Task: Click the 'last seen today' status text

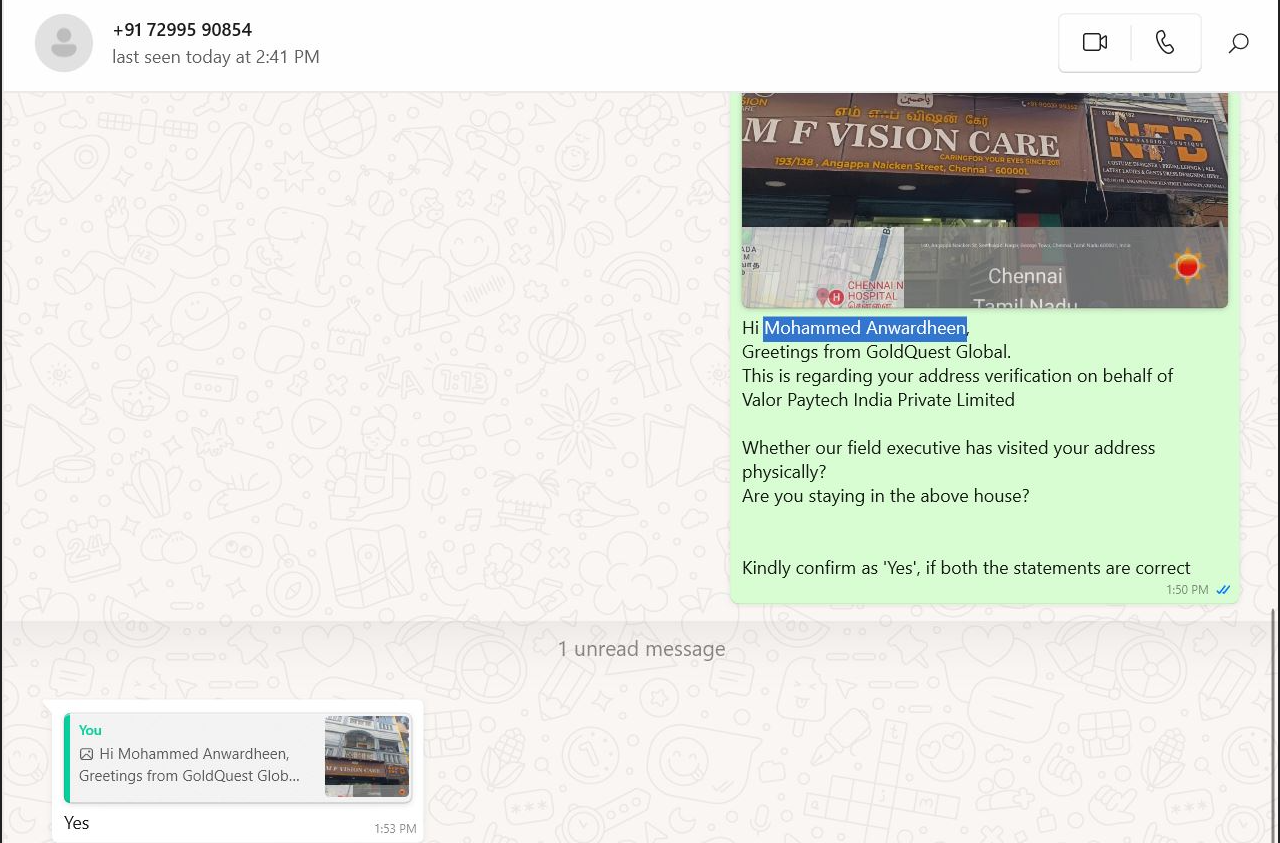Action: [216, 57]
